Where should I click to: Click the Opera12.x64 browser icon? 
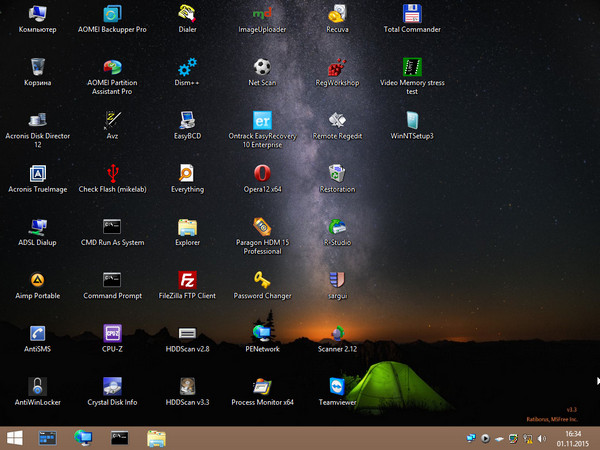pyautogui.click(x=262, y=173)
